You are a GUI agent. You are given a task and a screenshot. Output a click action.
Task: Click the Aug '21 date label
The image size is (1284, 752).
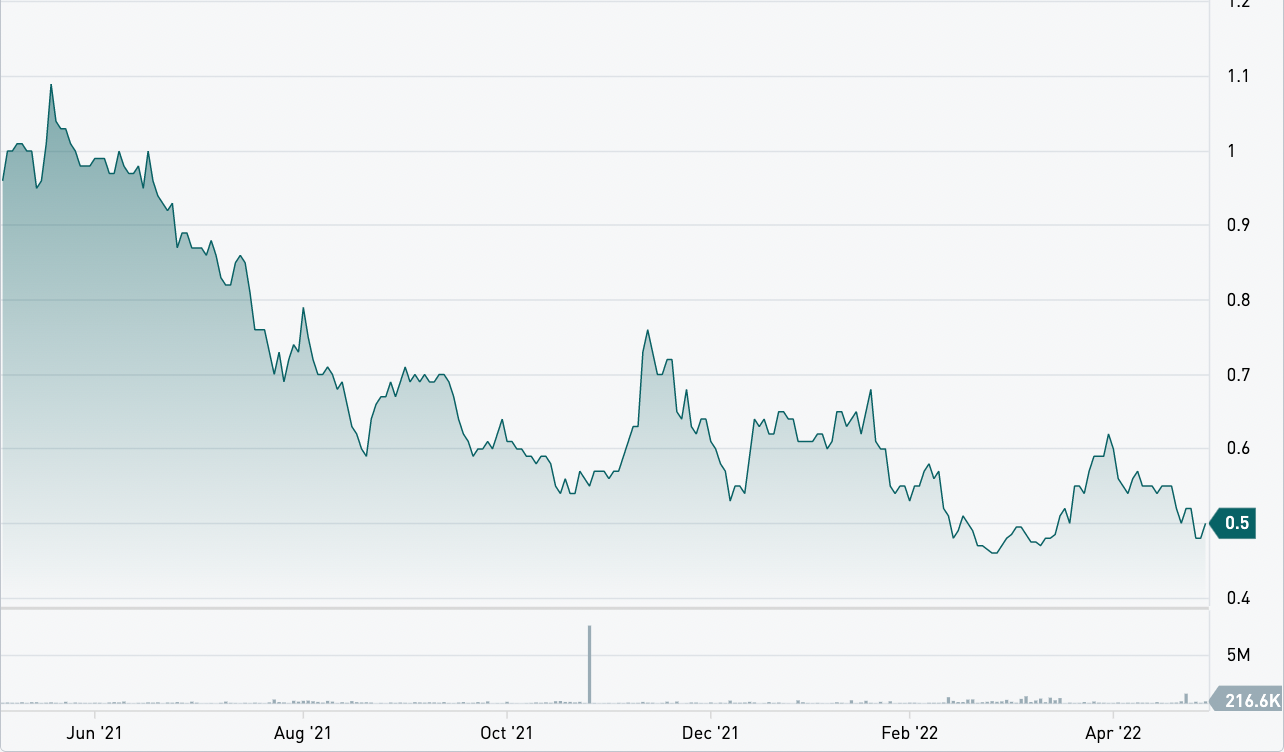pos(302,733)
